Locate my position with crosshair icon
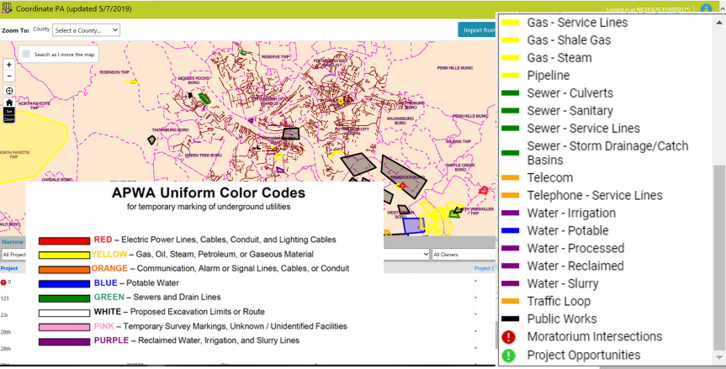 (9, 90)
